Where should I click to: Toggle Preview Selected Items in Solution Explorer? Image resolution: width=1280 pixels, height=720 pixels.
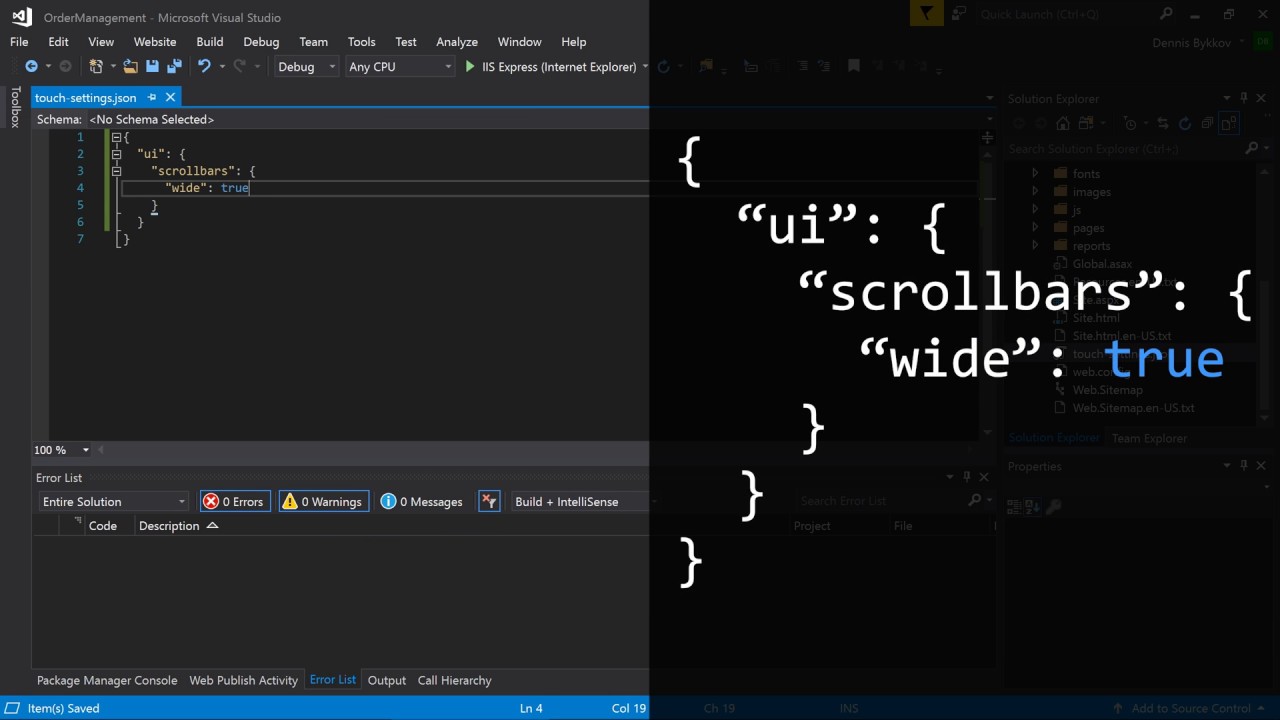point(1229,124)
